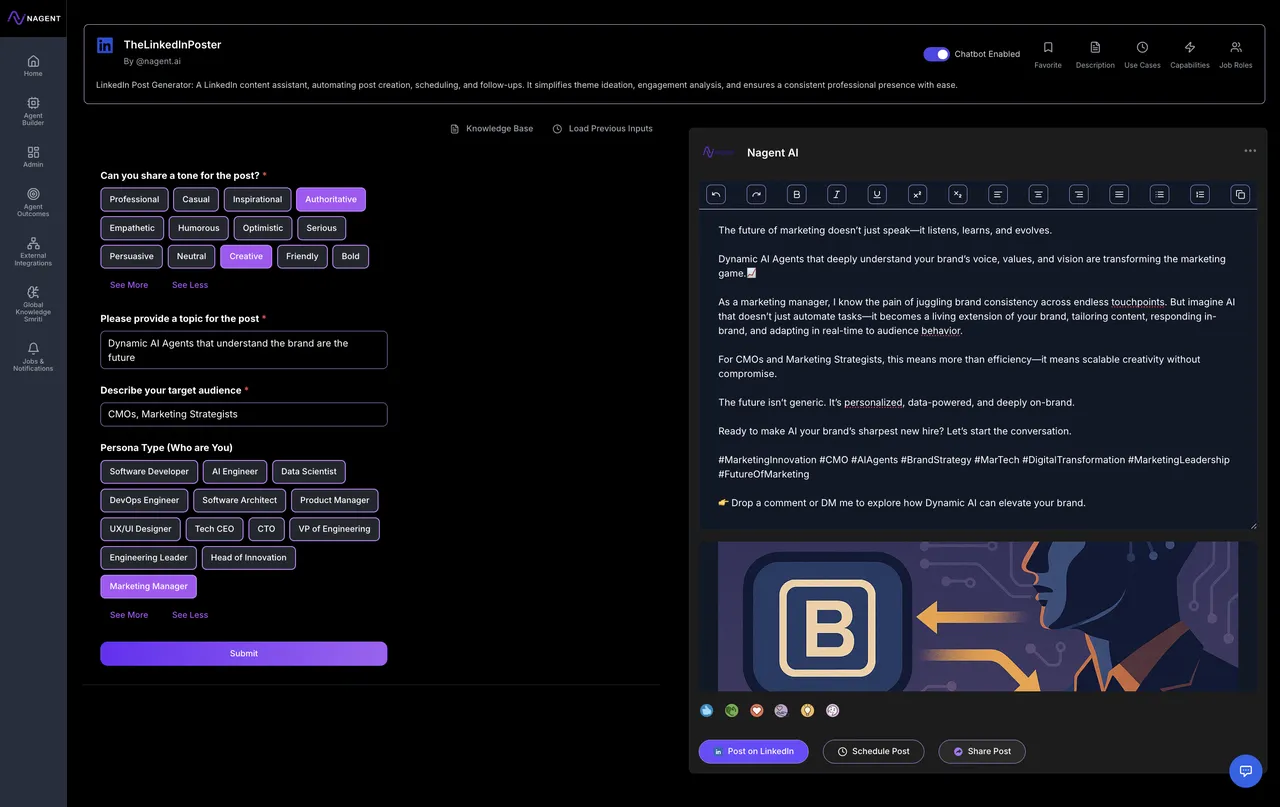
Task: Apply superscript formatting
Action: click(917, 195)
